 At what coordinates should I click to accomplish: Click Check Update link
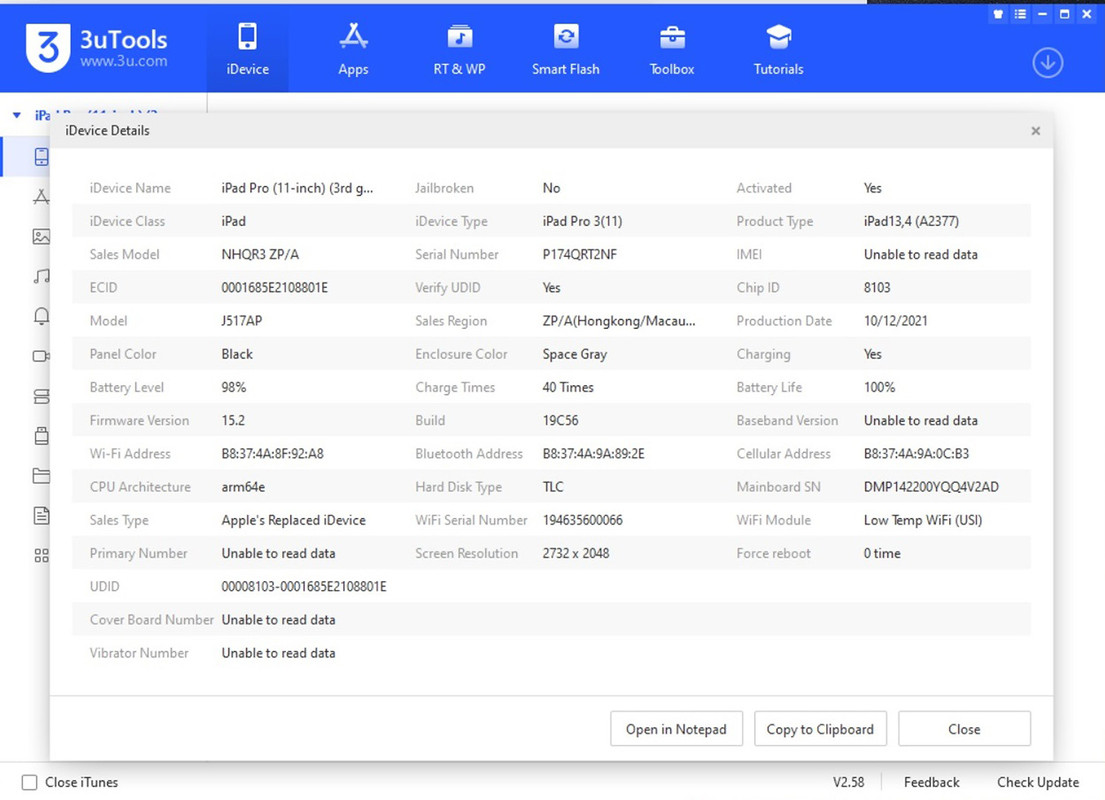pyautogui.click(x=1037, y=782)
